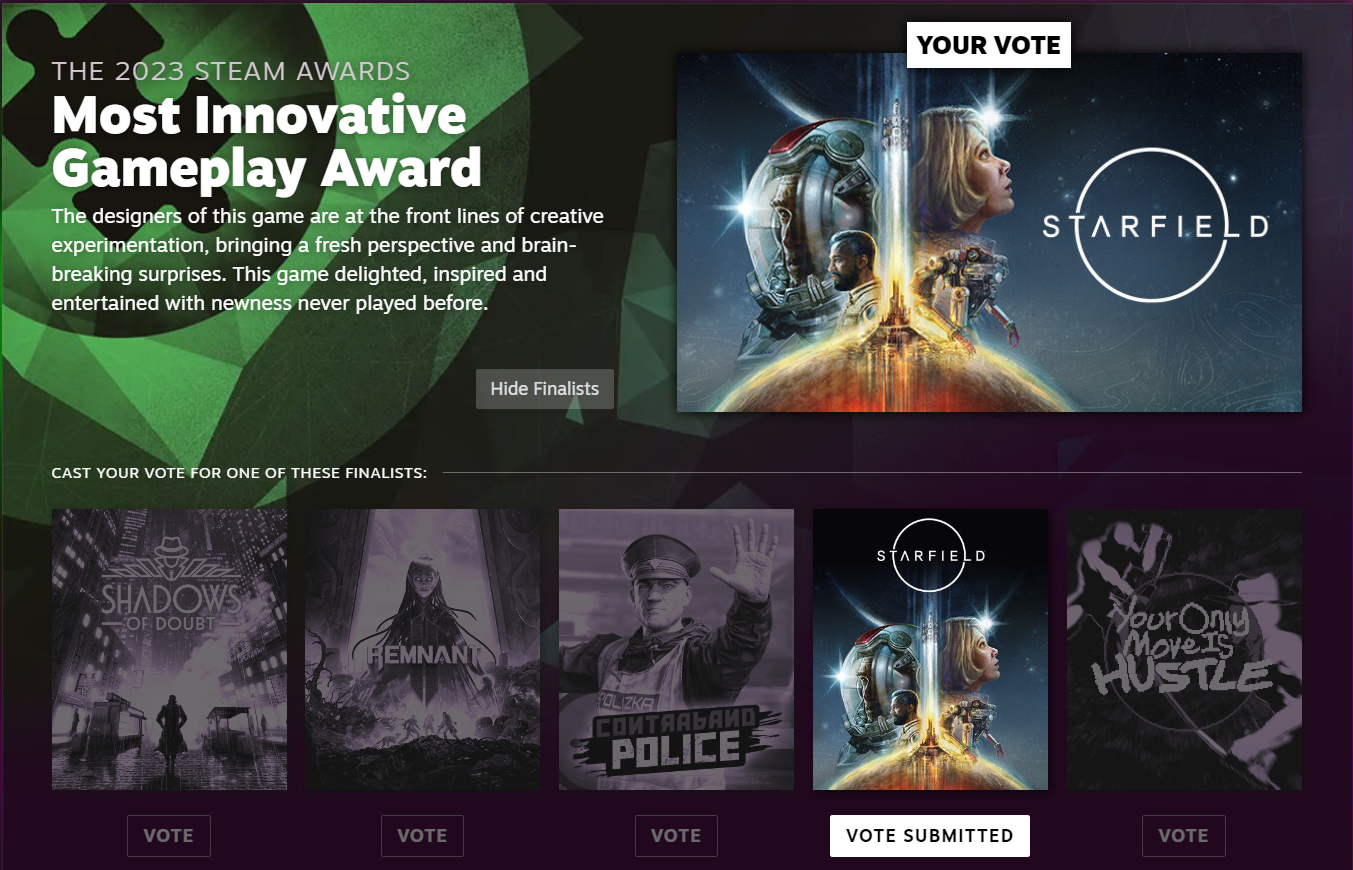1353x870 pixels.
Task: Vote for Your Only Move Is Hustle
Action: [x=1184, y=836]
